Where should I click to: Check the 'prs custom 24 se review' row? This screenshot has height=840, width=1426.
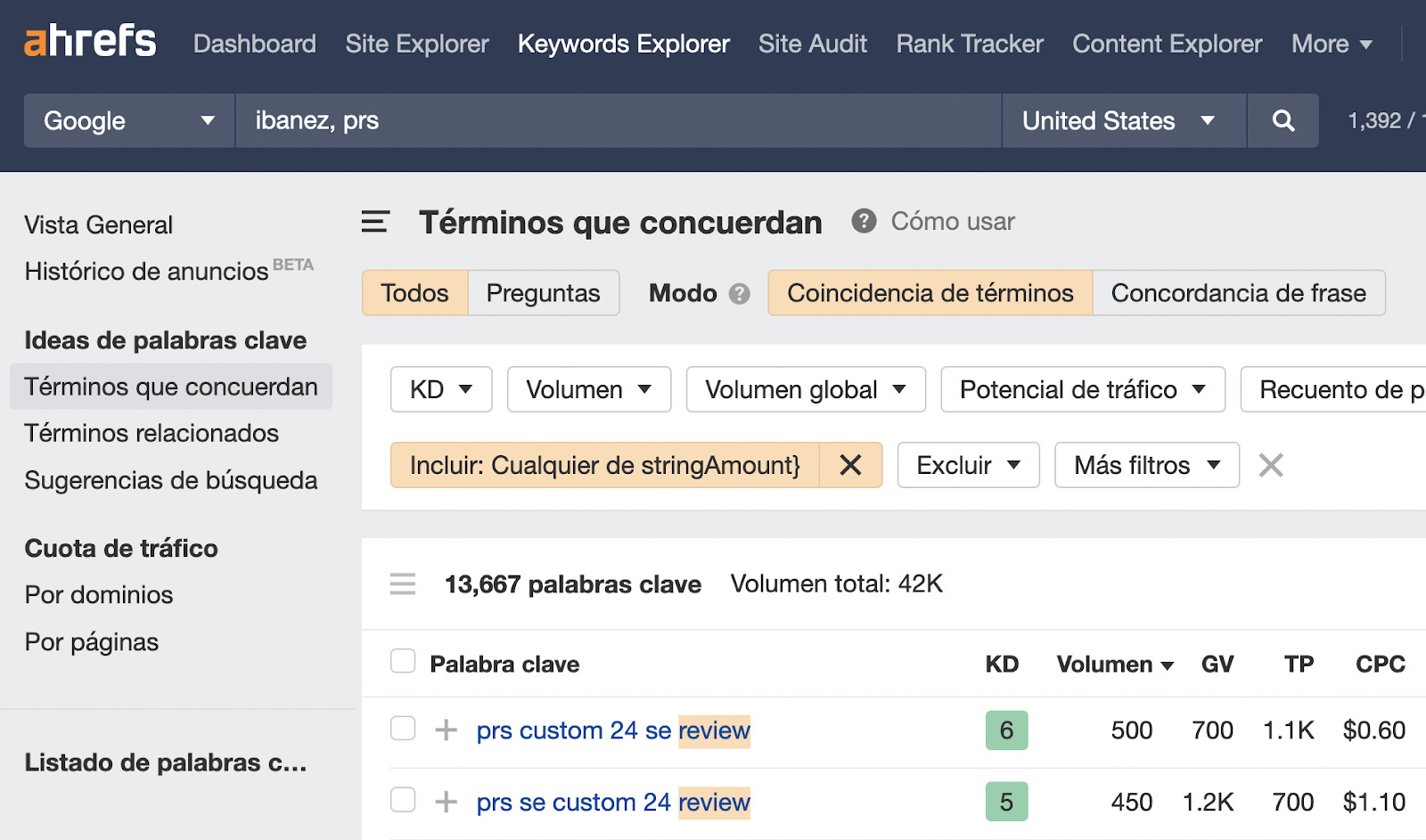(403, 729)
